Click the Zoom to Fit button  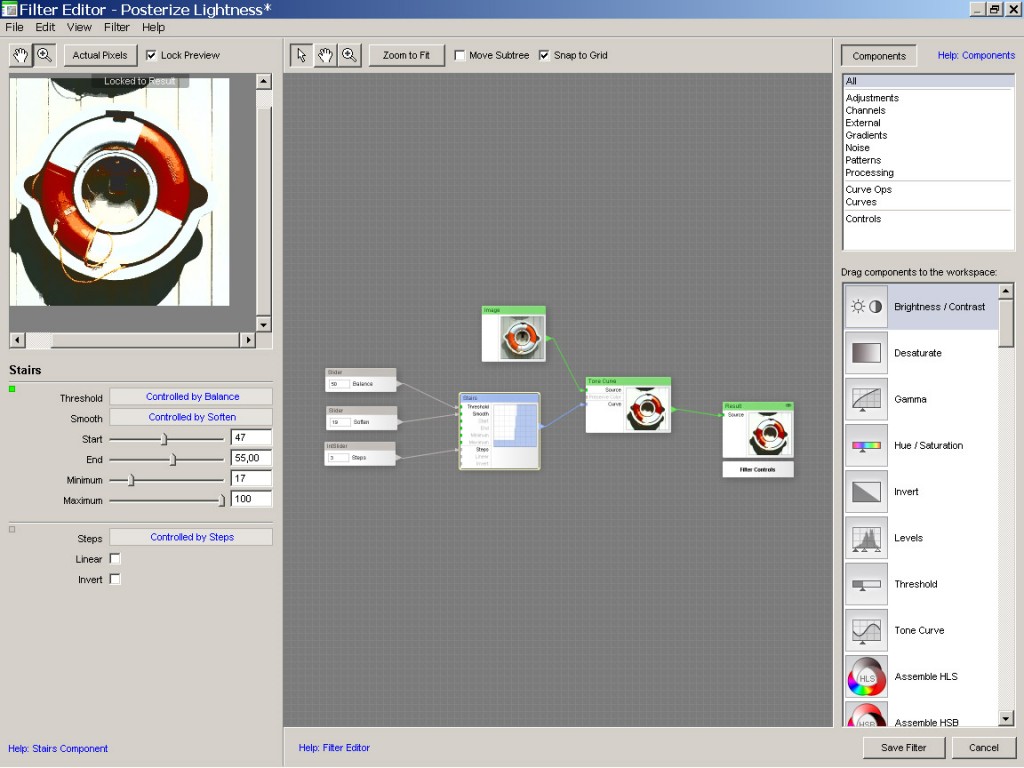coord(406,56)
